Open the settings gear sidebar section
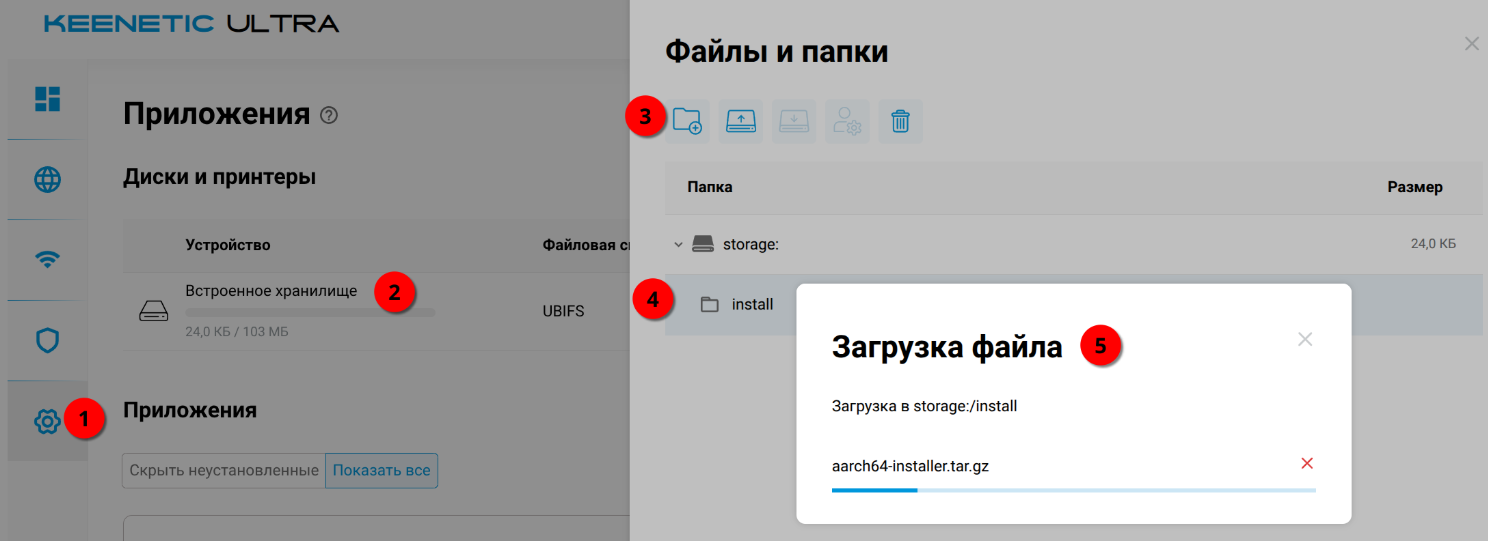Viewport: 1488px width, 541px height. pos(47,422)
